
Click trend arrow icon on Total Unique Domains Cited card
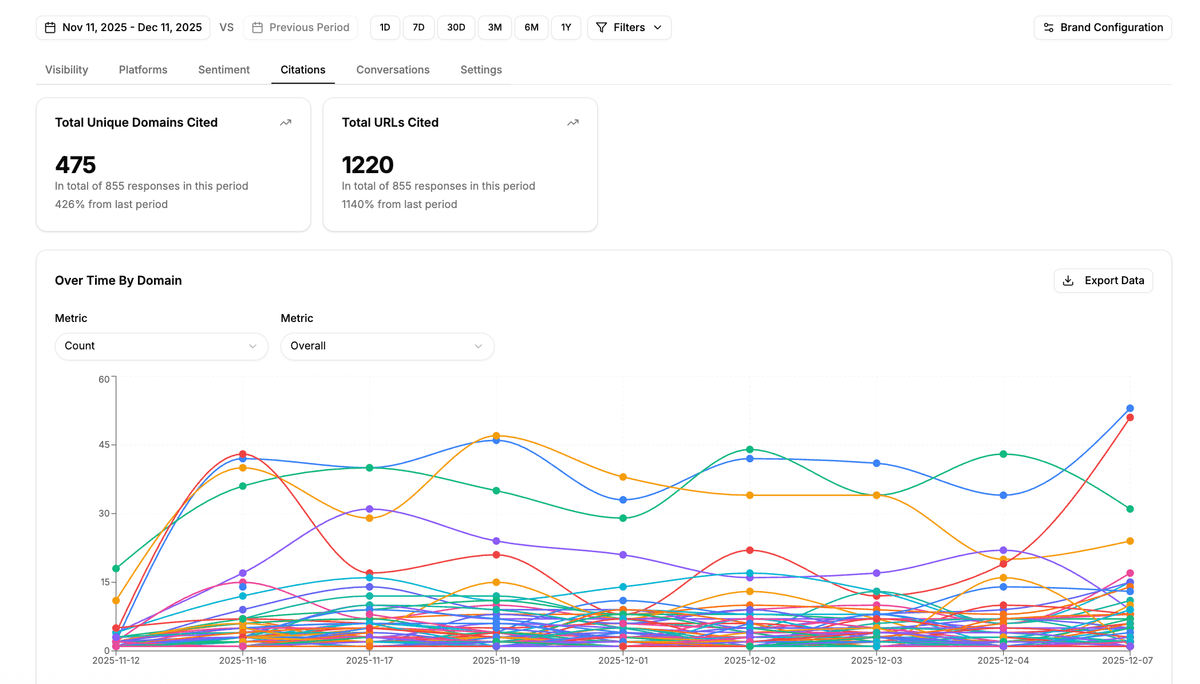coord(285,121)
